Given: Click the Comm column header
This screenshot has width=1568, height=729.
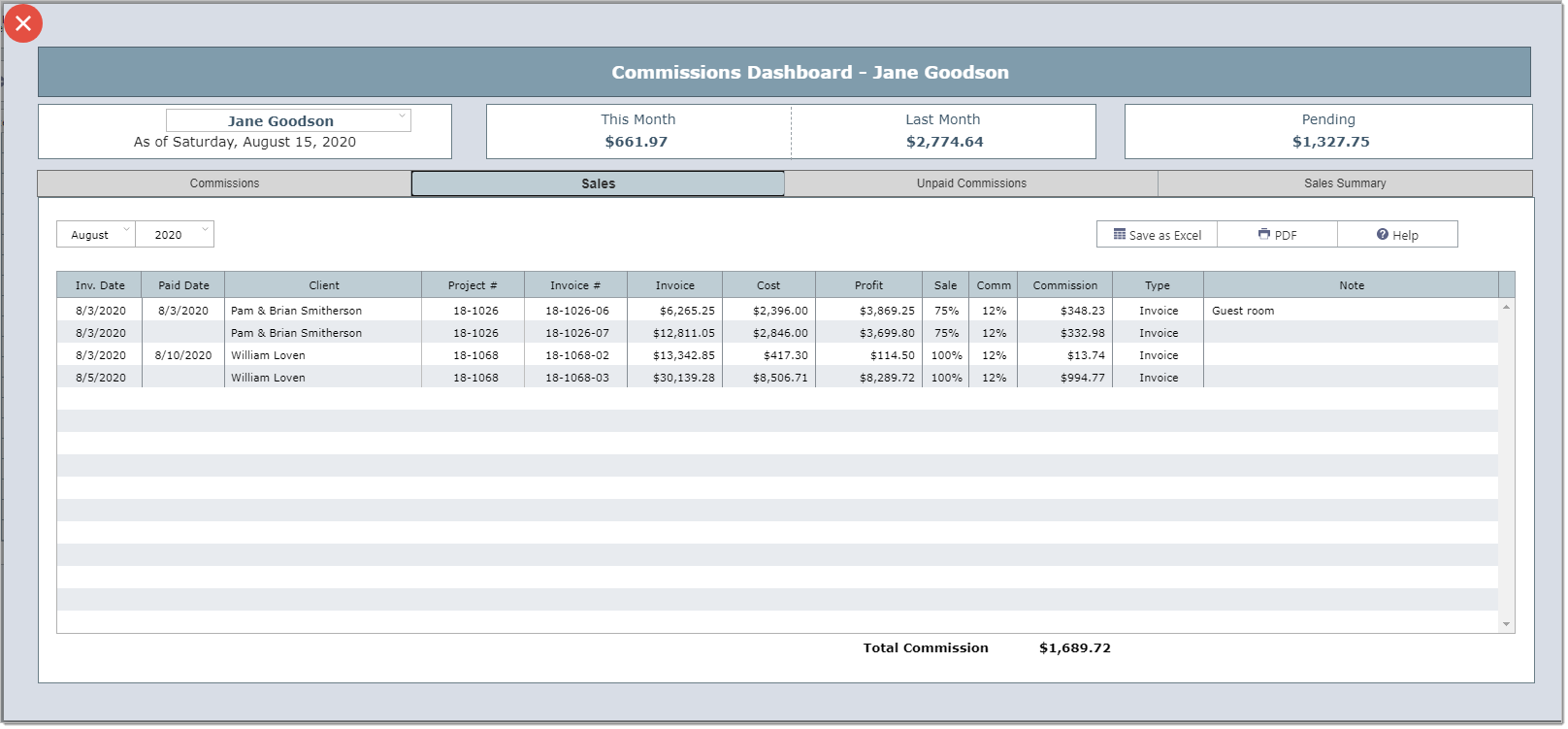Looking at the screenshot, I should 994,285.
